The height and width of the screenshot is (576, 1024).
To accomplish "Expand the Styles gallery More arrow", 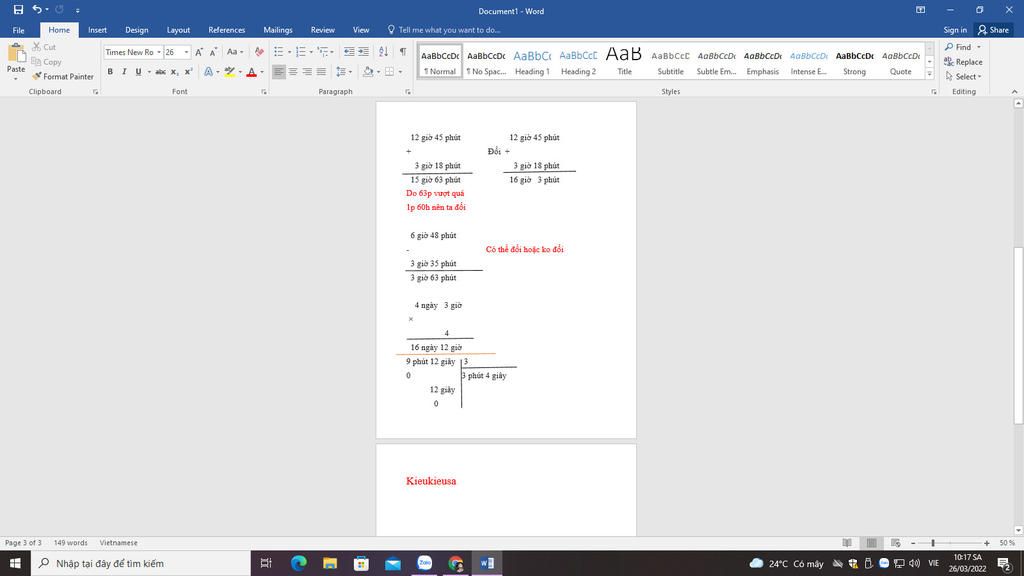I will pyautogui.click(x=929, y=74).
